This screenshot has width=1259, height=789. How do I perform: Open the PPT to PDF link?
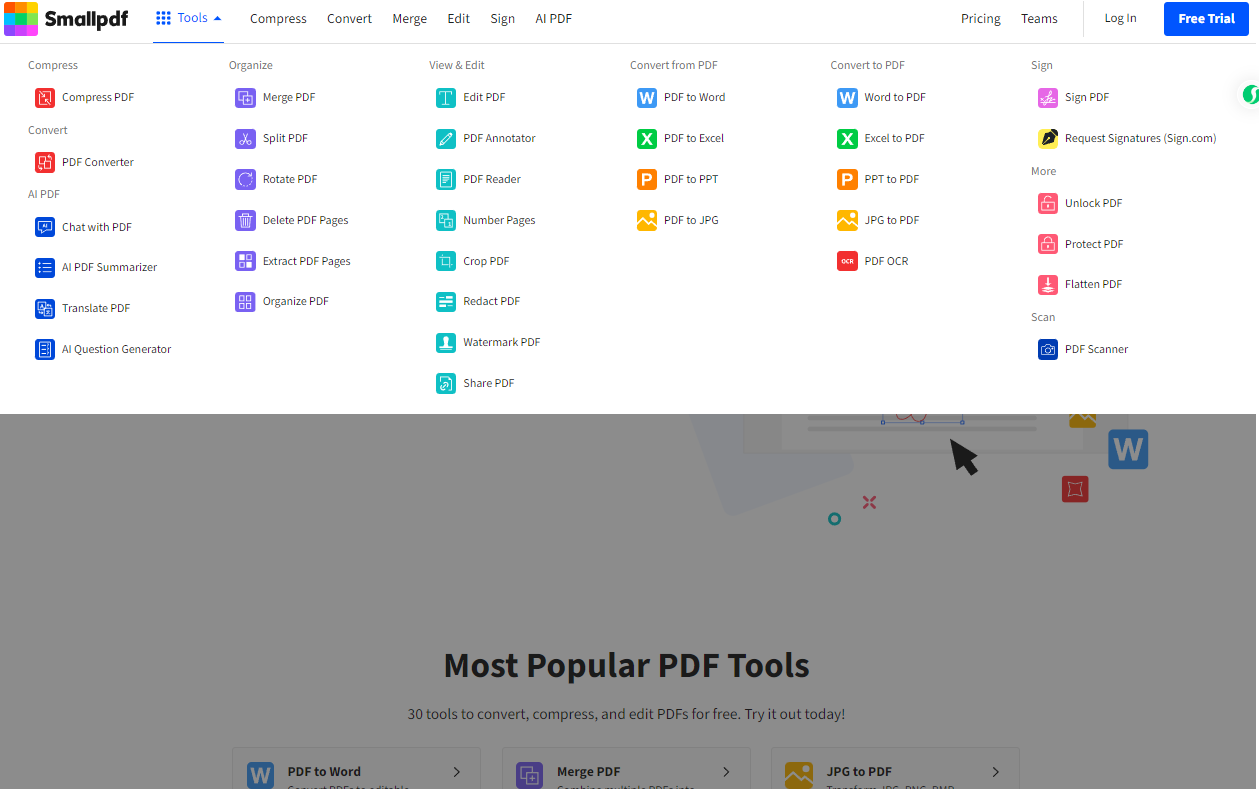point(878,179)
